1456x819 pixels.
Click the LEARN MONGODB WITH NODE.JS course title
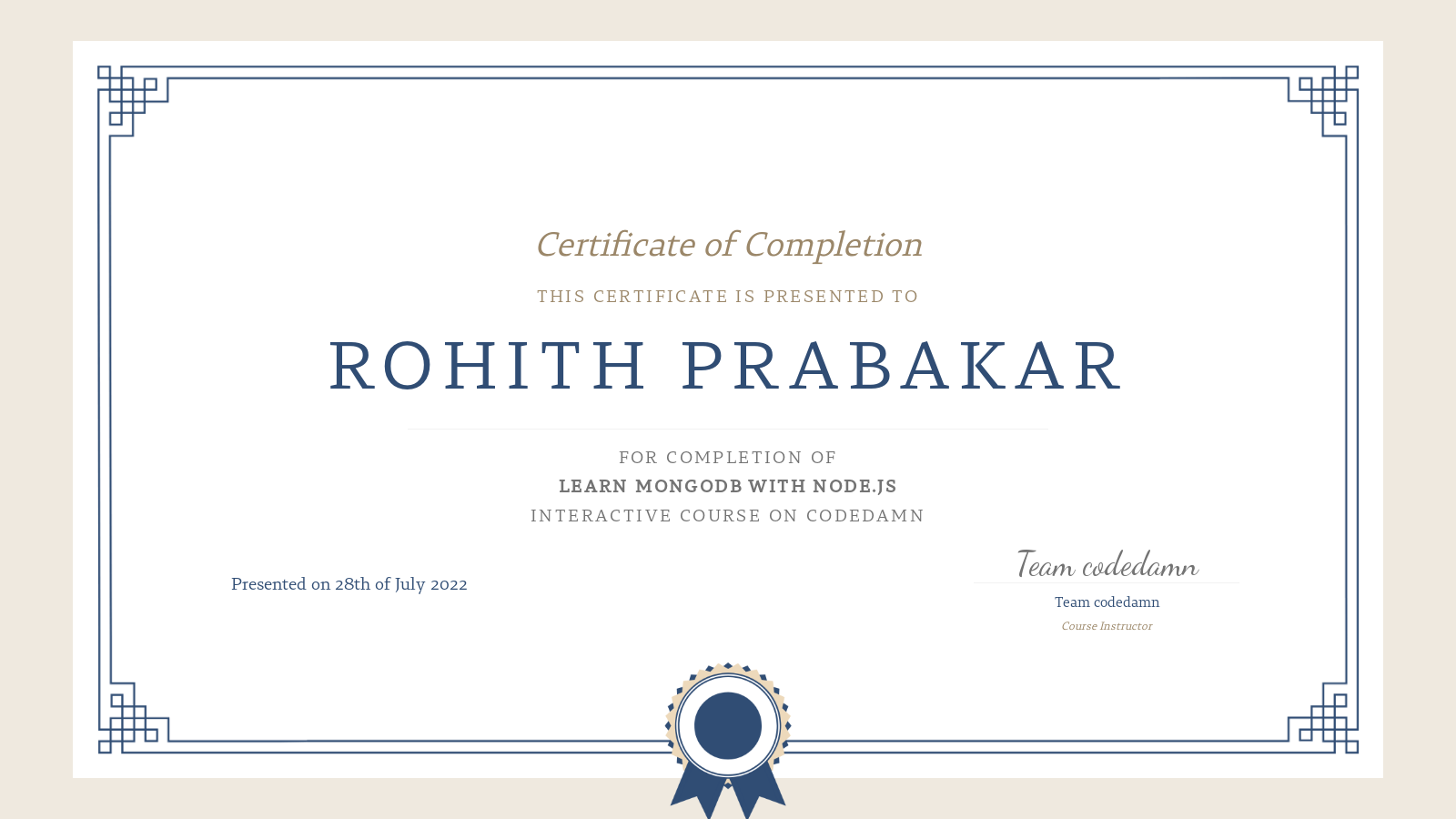(x=727, y=486)
